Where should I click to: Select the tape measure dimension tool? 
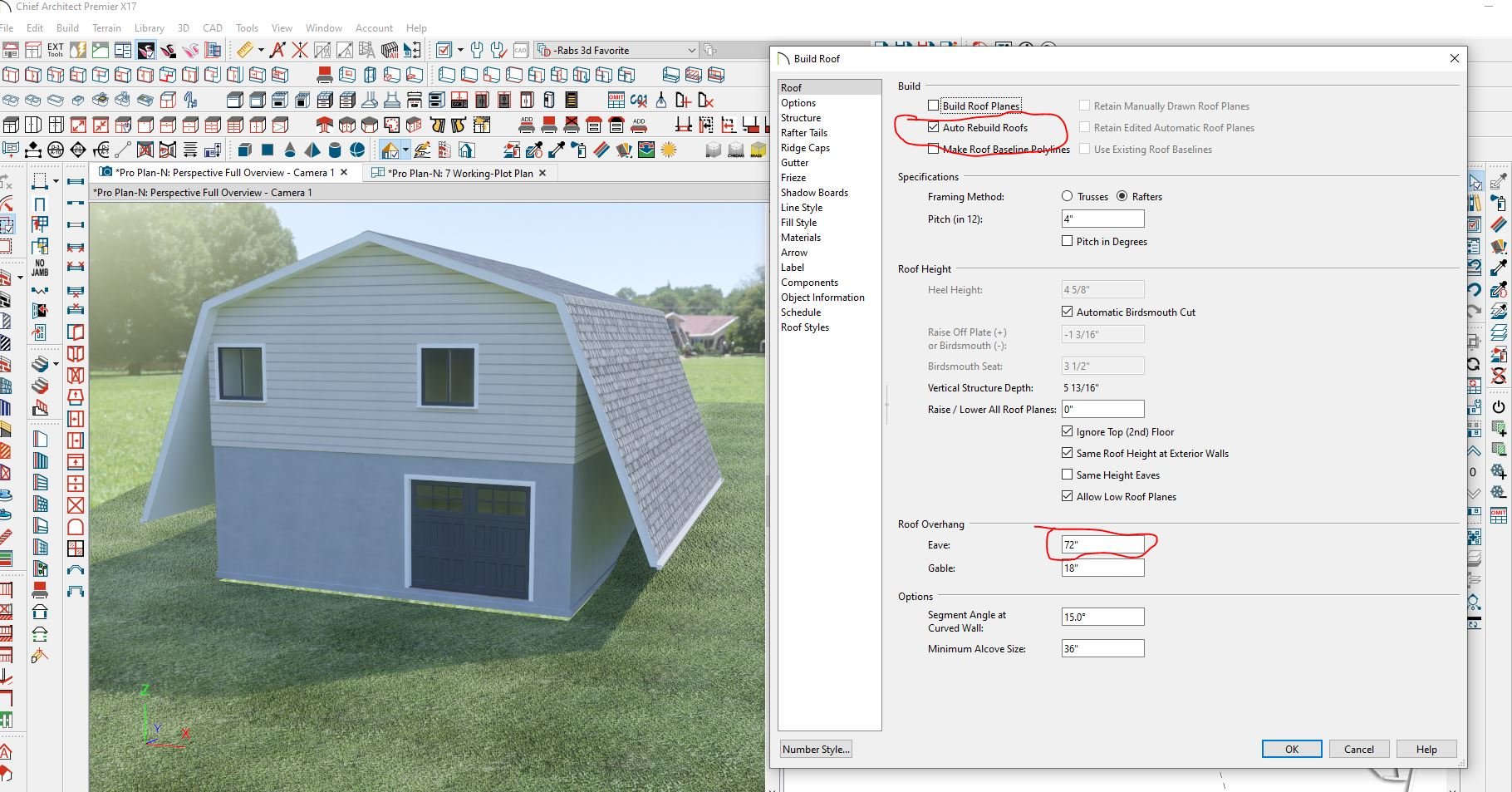(x=245, y=51)
